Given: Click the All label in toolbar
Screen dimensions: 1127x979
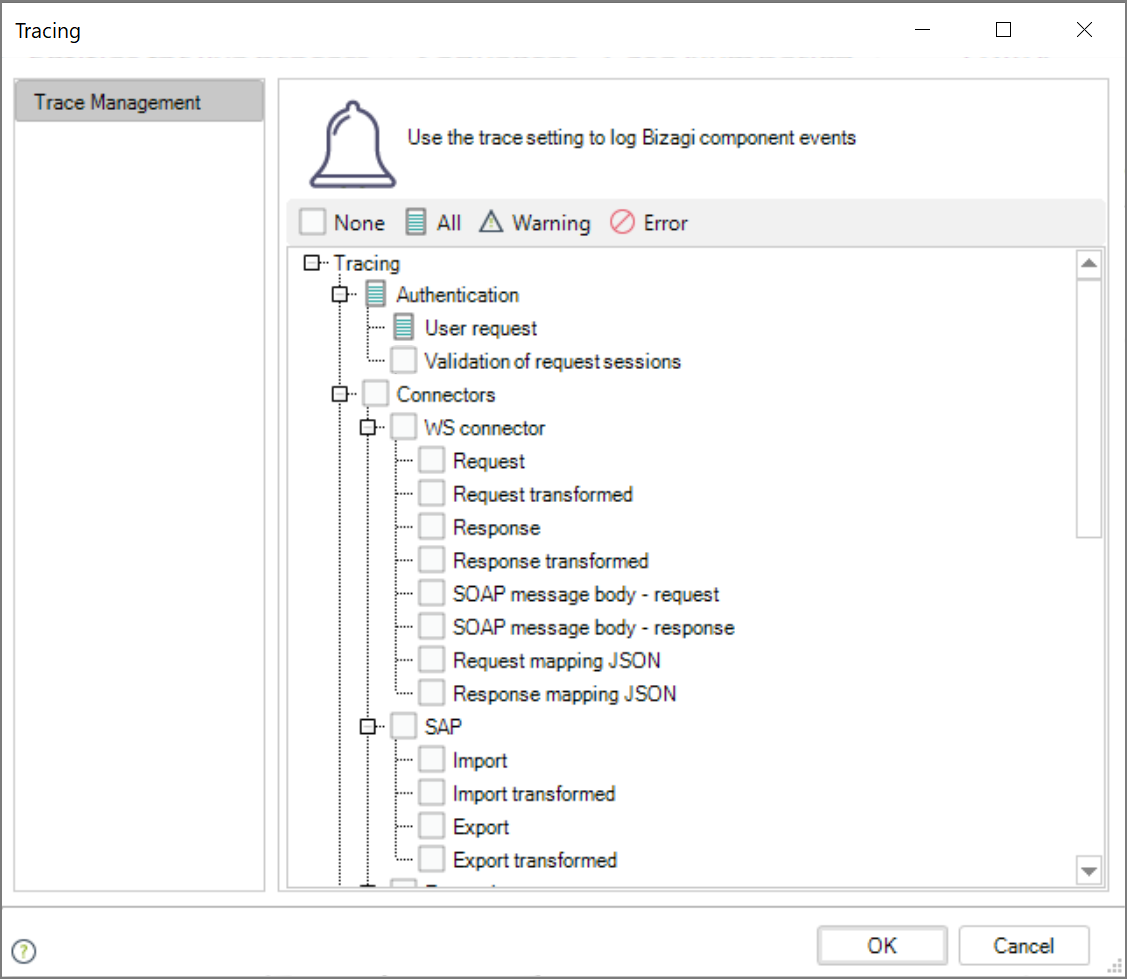Looking at the screenshot, I should tap(448, 223).
